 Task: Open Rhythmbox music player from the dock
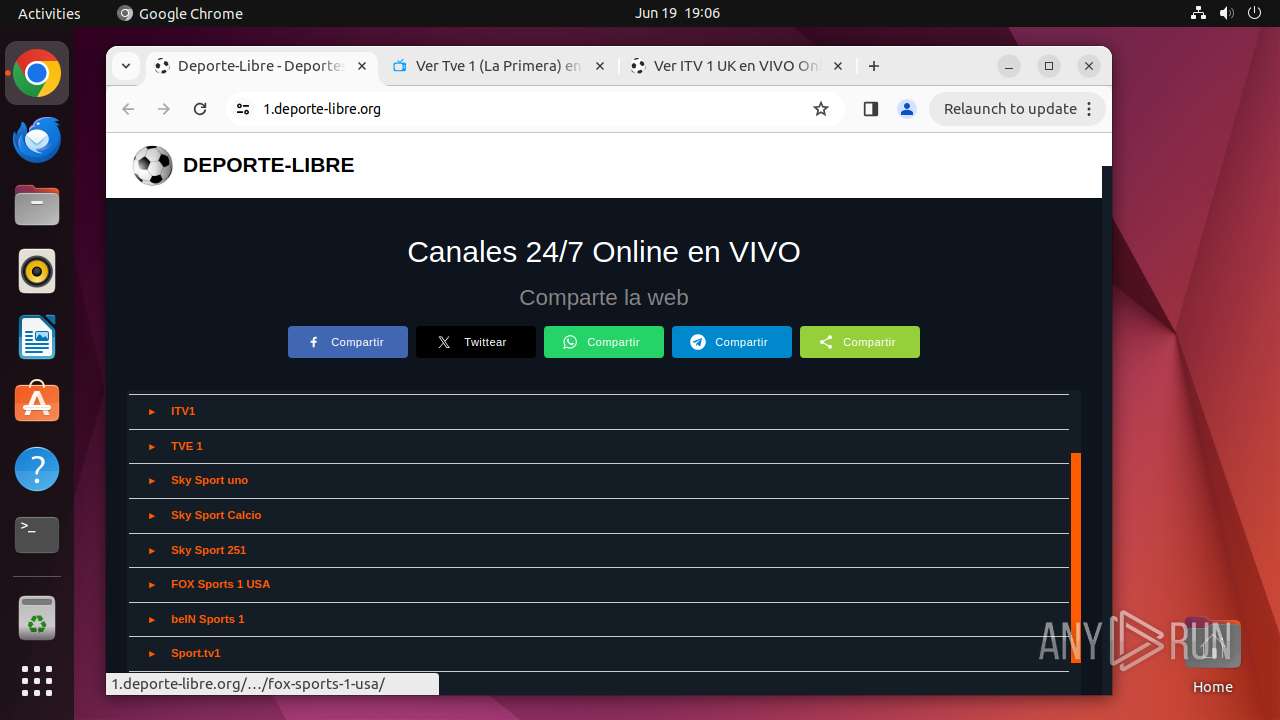point(37,271)
